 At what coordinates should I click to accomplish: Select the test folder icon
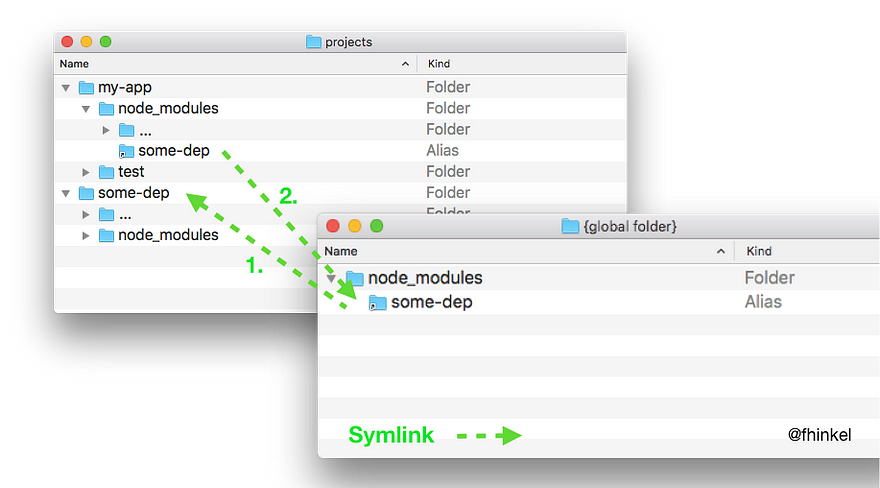106,172
